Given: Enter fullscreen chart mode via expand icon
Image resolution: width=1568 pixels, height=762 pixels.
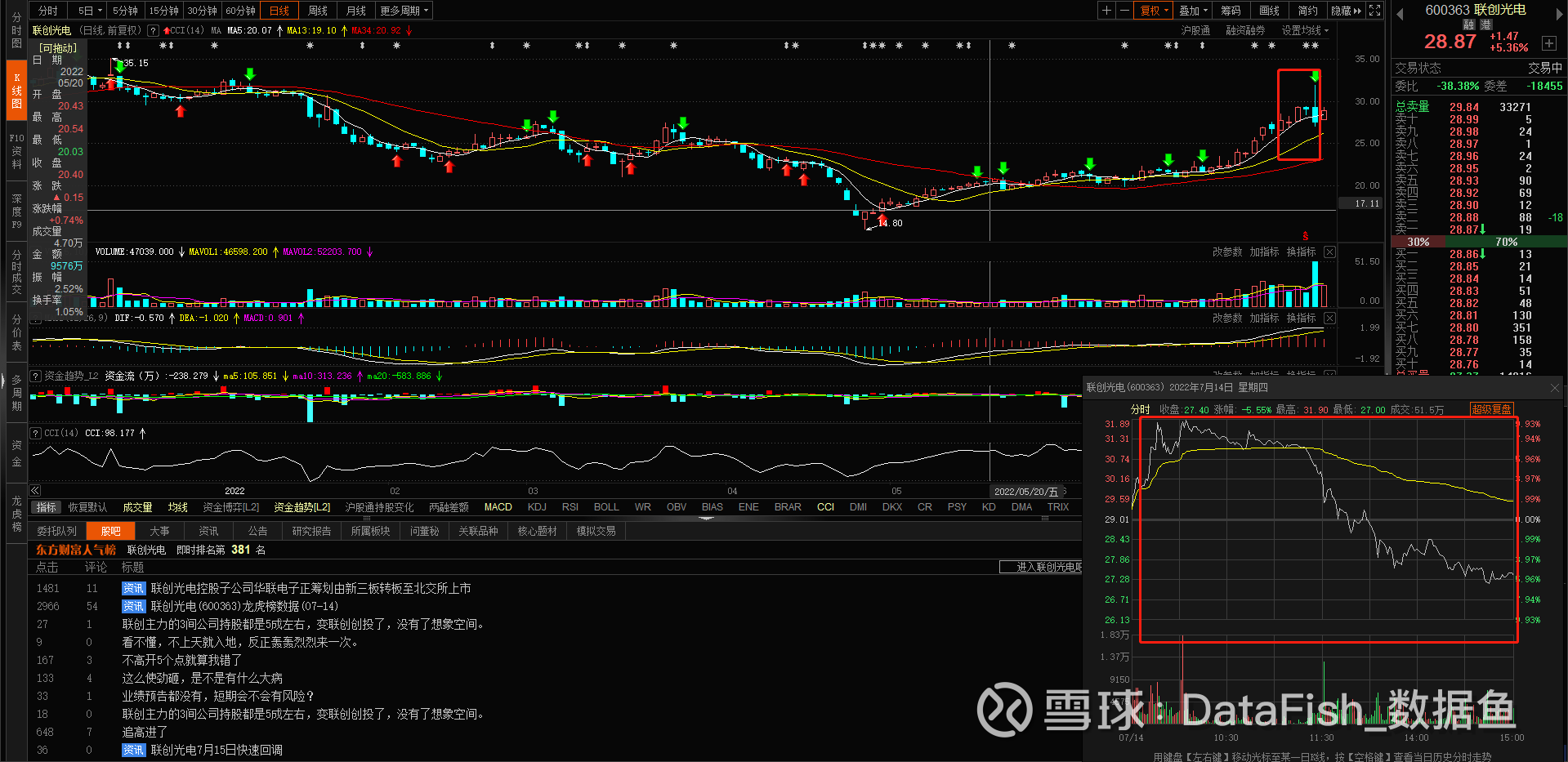Looking at the screenshot, I should click(x=1375, y=11).
